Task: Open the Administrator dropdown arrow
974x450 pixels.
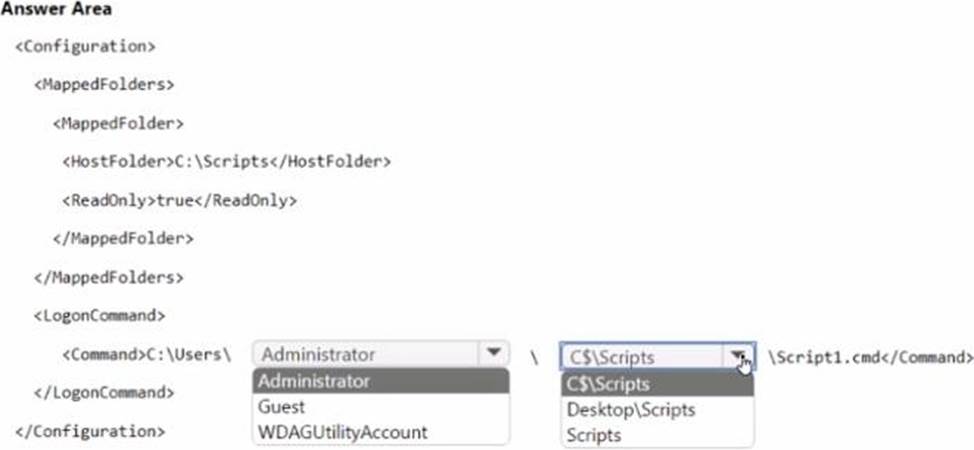Action: point(492,354)
